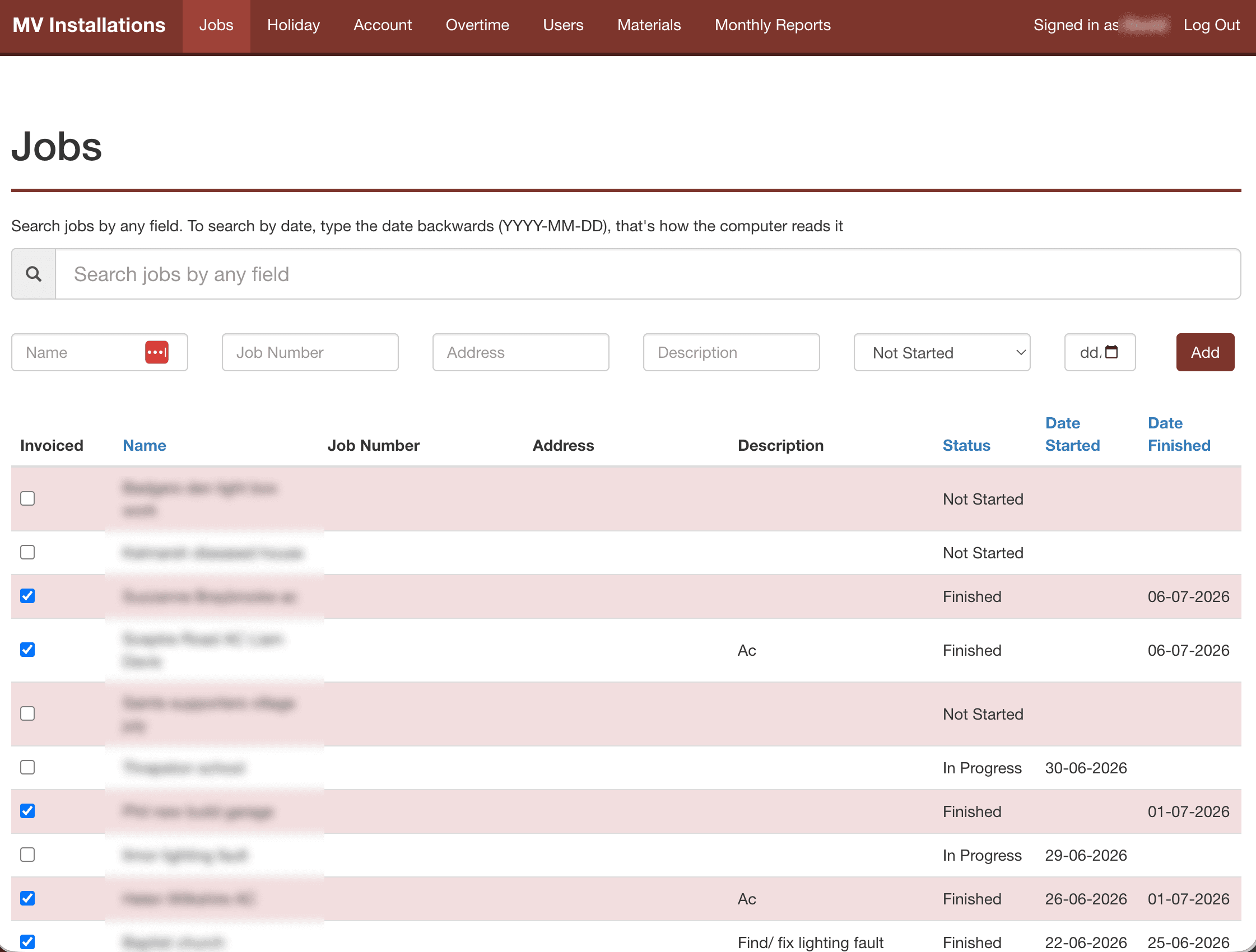1256x952 pixels.
Task: Tick invoiced box for In Progress job started 30-06-2026
Action: (x=27, y=768)
